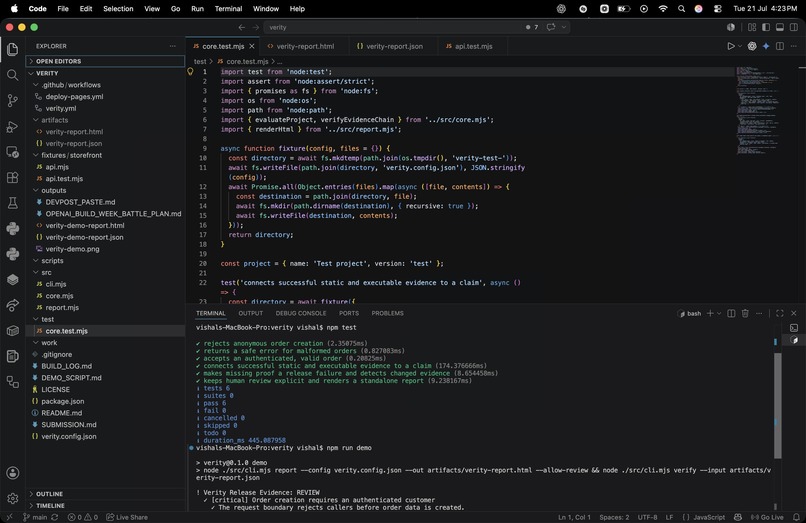Open the Testing flask view
This screenshot has height=523, width=806.
13,203
